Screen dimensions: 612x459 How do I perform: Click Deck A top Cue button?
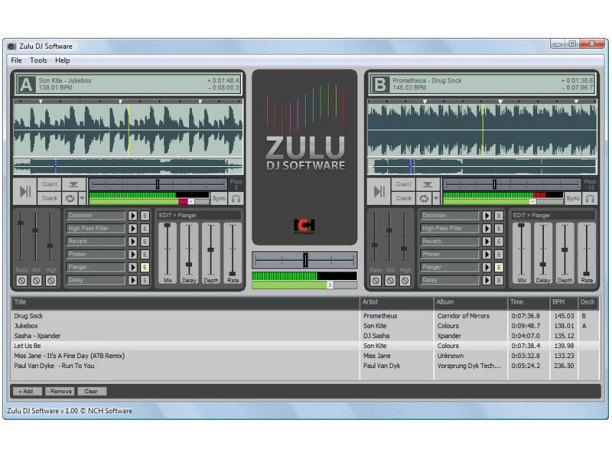[49, 184]
